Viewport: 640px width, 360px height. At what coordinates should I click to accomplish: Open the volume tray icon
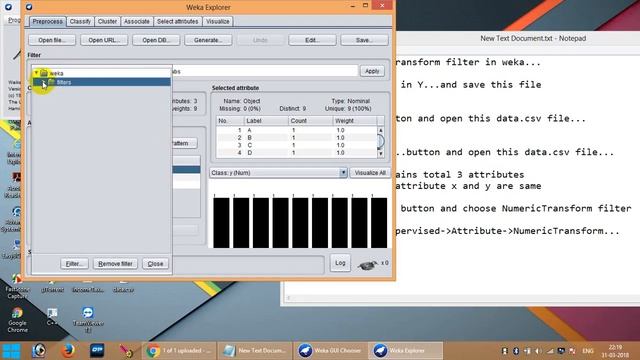tap(538, 351)
